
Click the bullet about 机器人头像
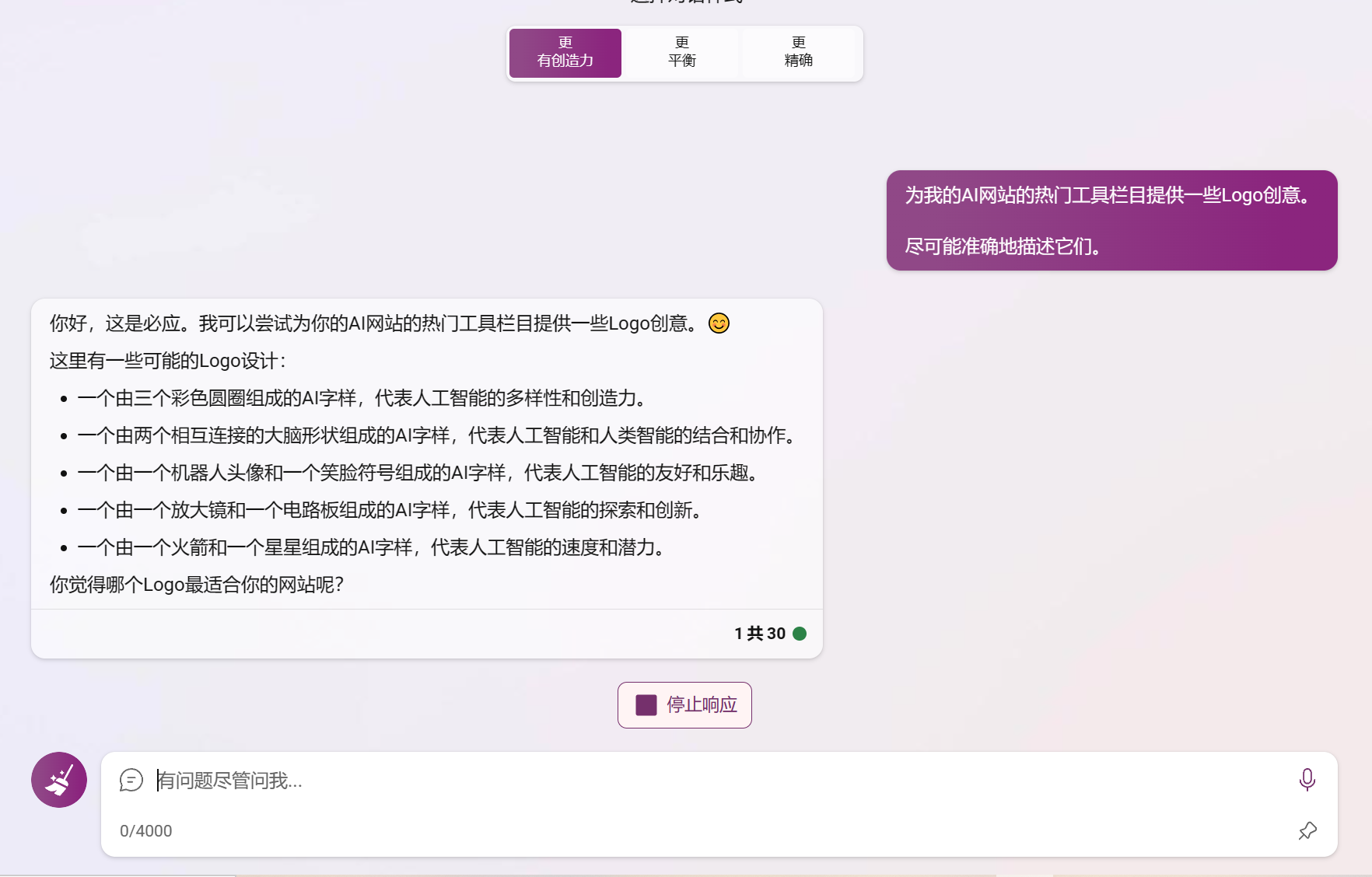click(418, 473)
